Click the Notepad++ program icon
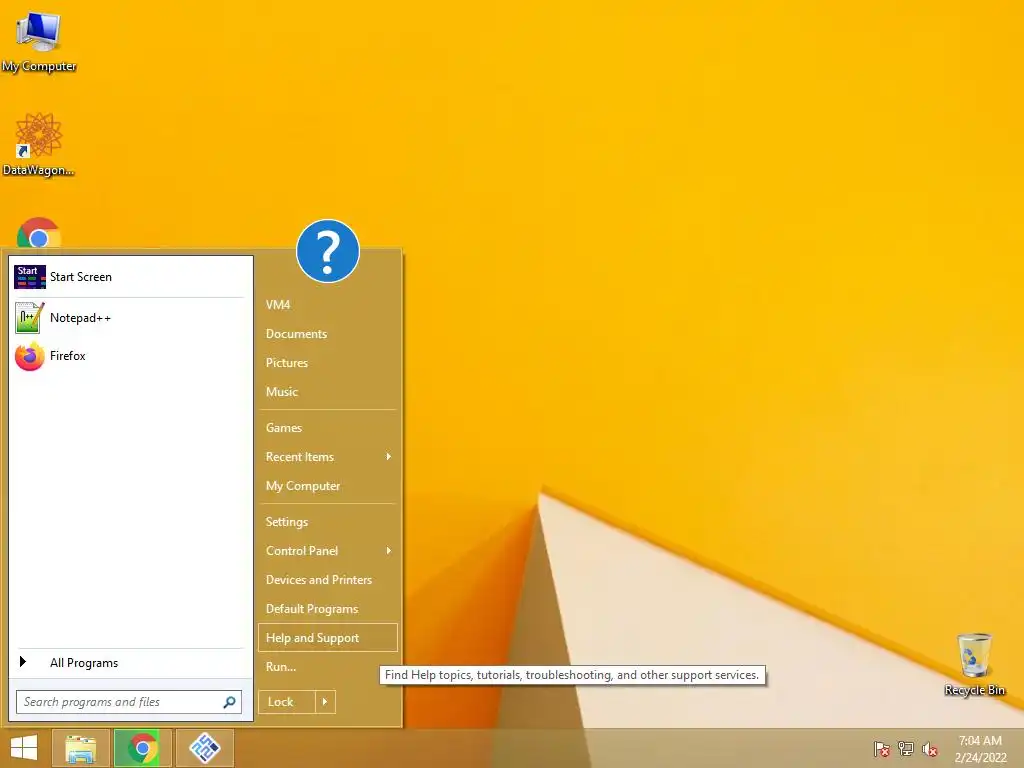Screen dimensions: 1024x768 [x=29, y=317]
